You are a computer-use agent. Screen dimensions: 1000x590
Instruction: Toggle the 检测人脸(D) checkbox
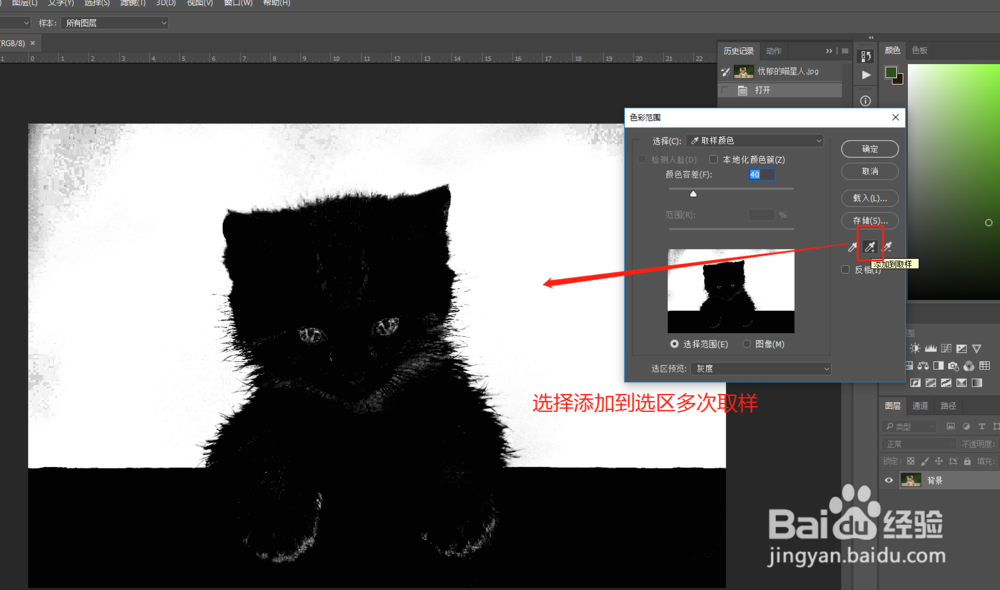point(642,159)
